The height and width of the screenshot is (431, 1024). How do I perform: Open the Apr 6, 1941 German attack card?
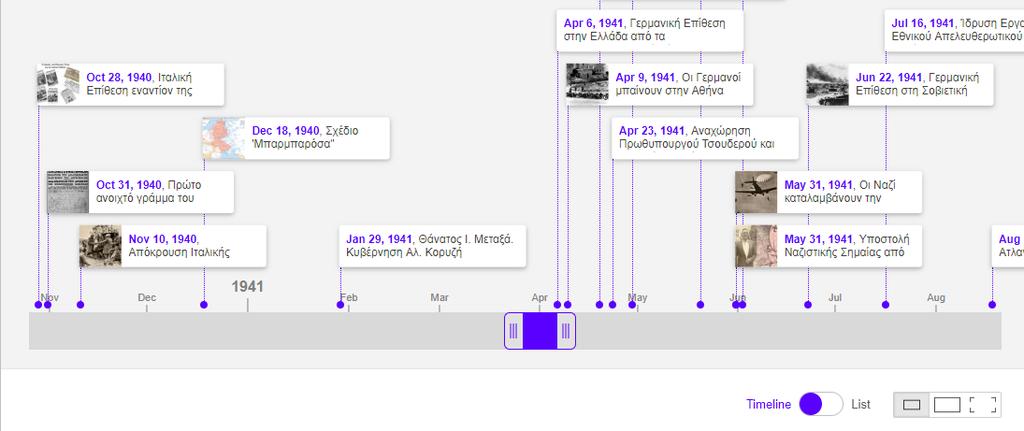pyautogui.click(x=649, y=30)
